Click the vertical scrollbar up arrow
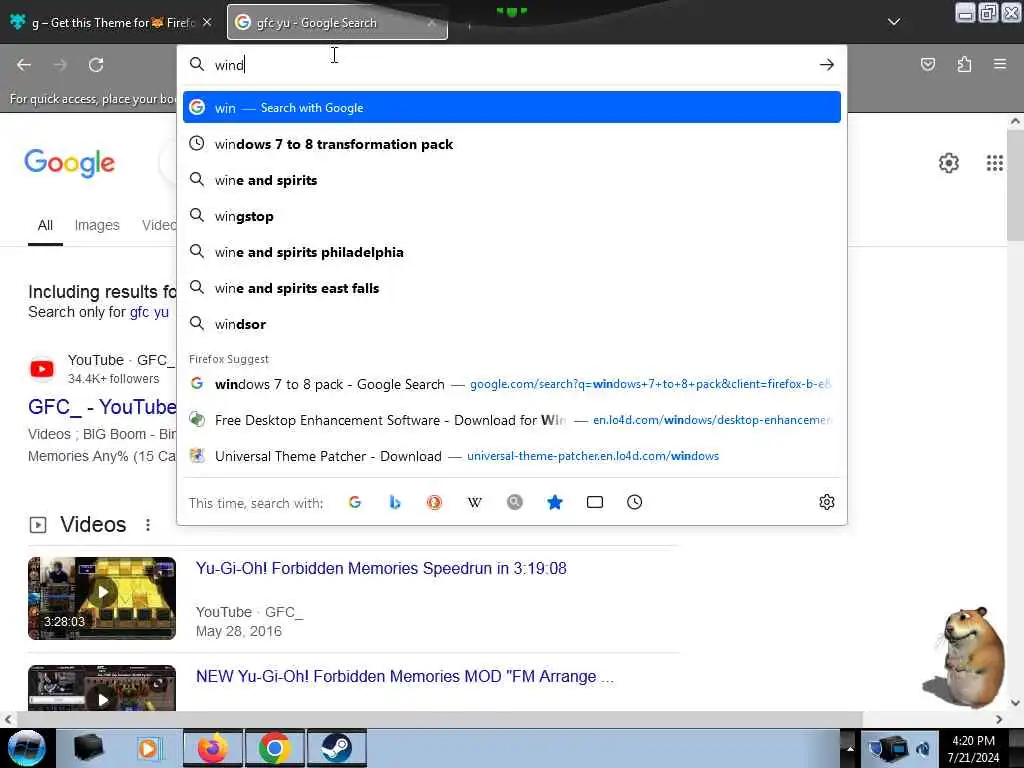Image resolution: width=1024 pixels, height=768 pixels. click(x=1015, y=121)
